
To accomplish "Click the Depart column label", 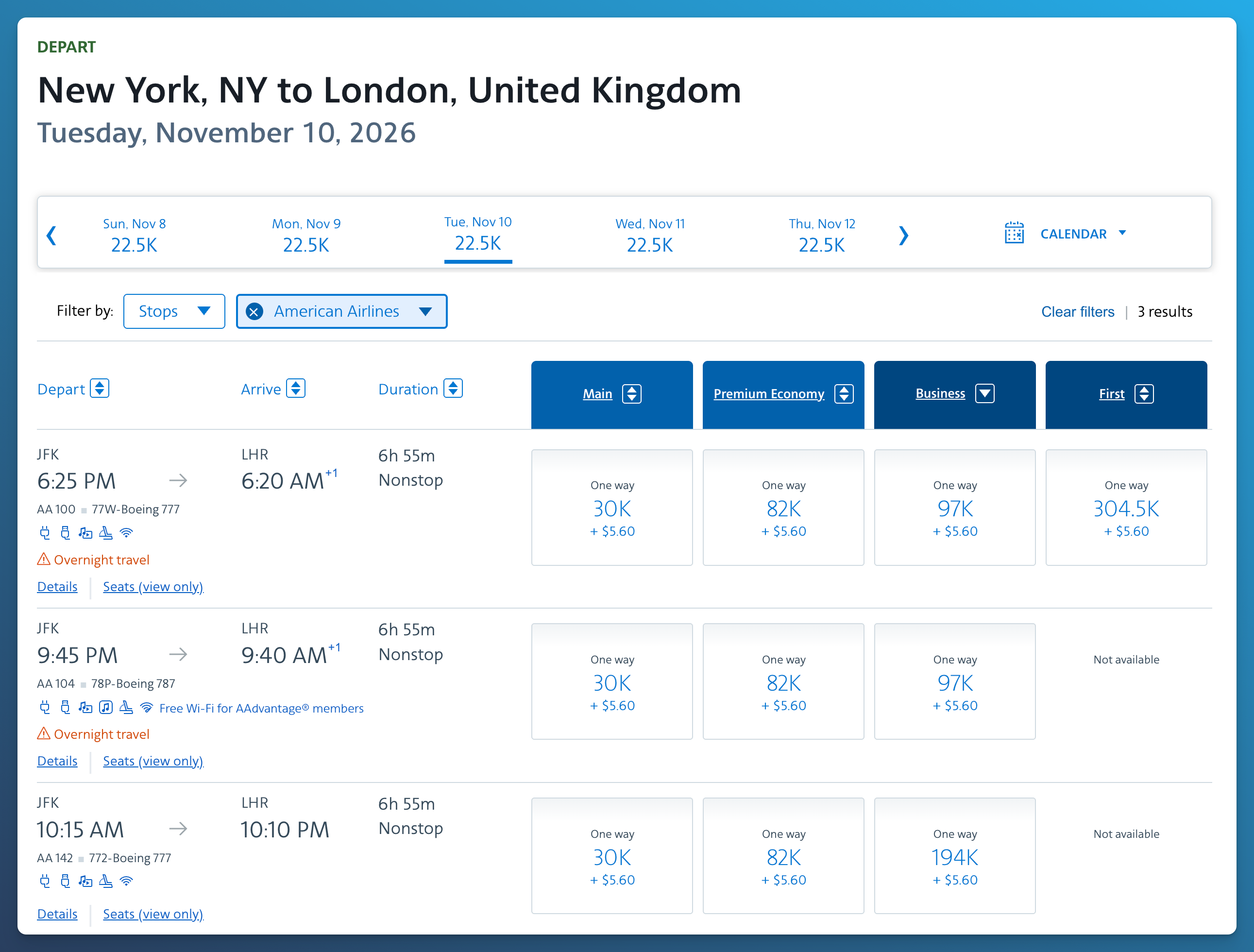I will [61, 389].
